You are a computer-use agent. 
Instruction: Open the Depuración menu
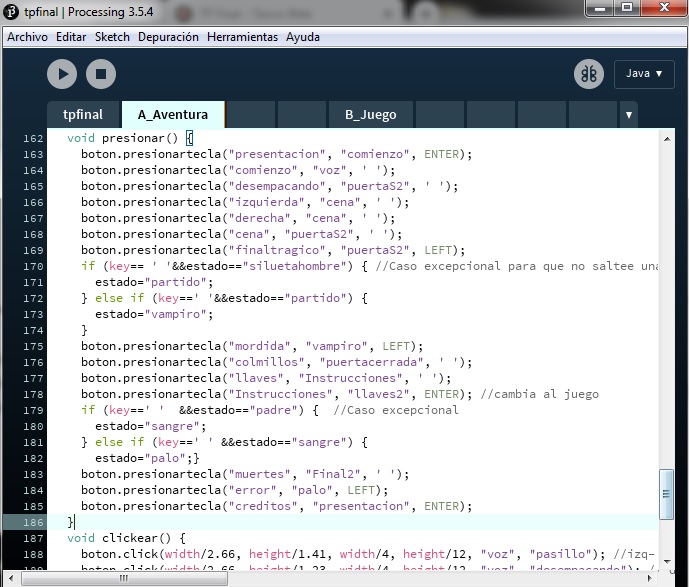pos(168,37)
